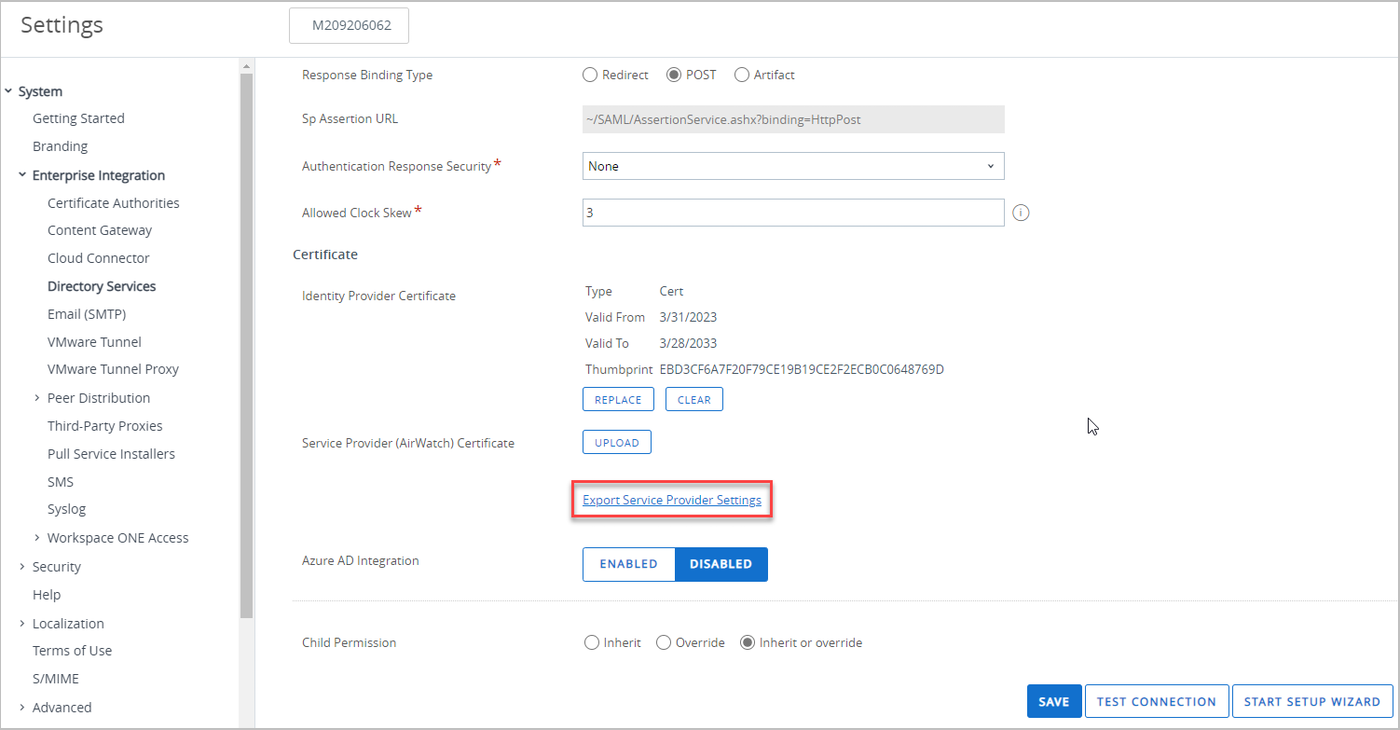Click TEST CONNECTION button

click(x=1156, y=701)
